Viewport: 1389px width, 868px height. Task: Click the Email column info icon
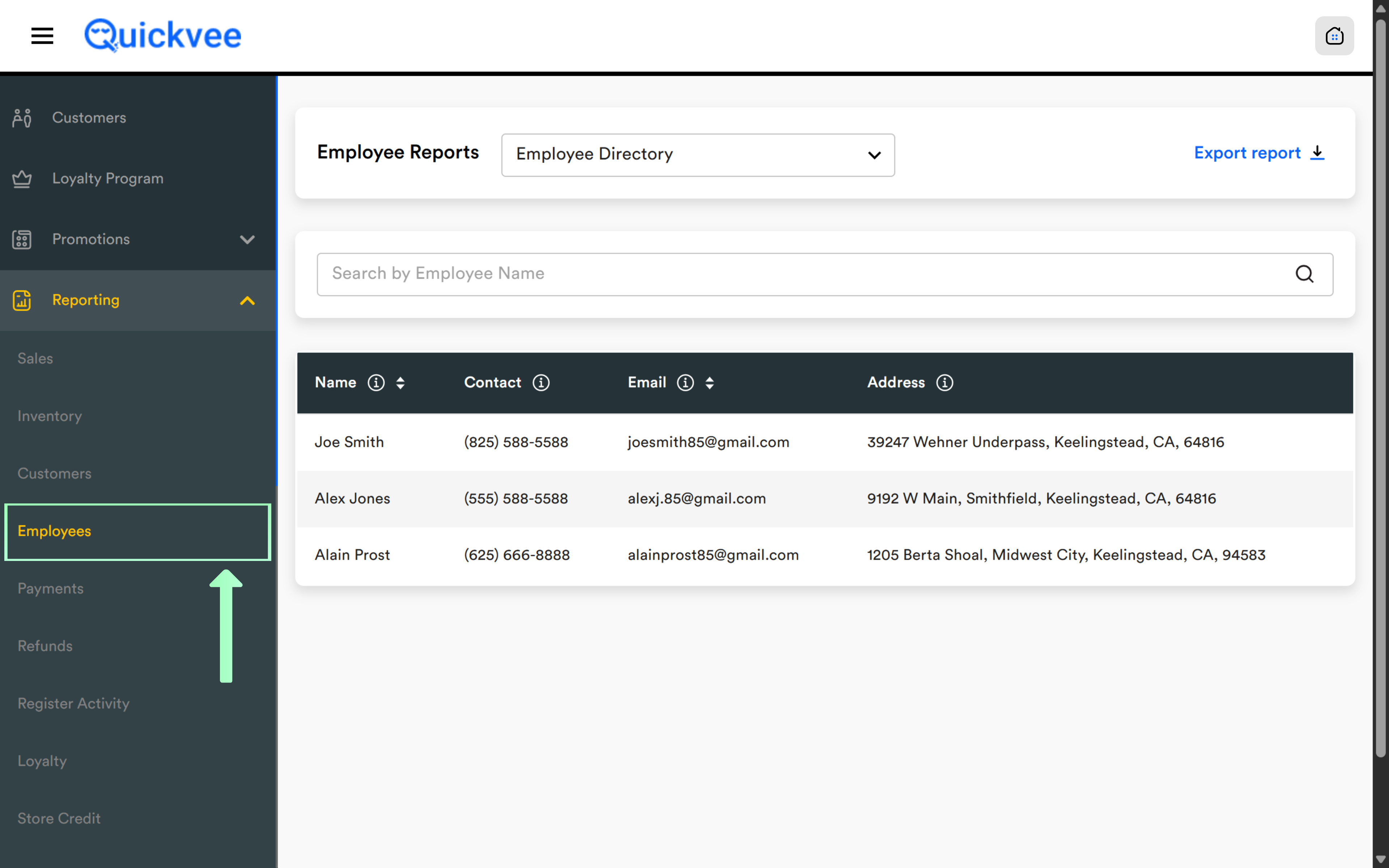(x=685, y=382)
